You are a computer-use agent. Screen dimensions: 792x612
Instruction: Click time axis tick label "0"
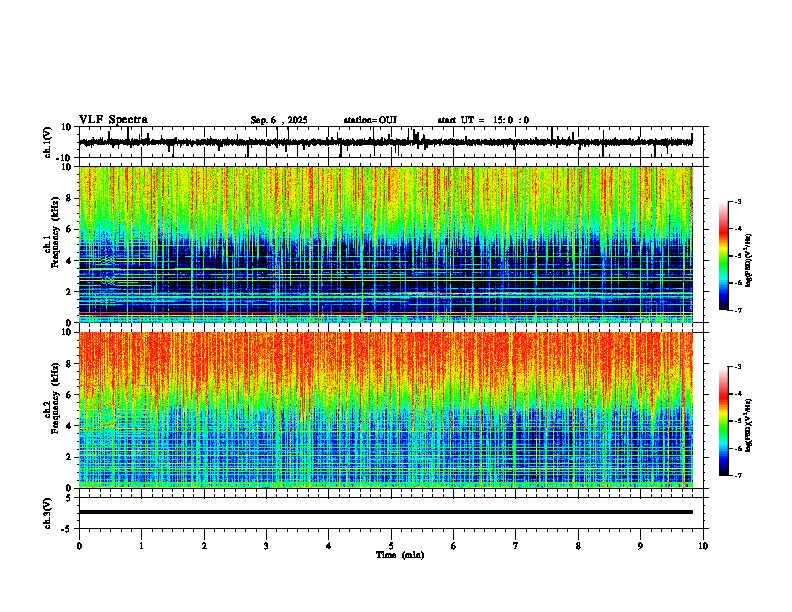point(79,546)
